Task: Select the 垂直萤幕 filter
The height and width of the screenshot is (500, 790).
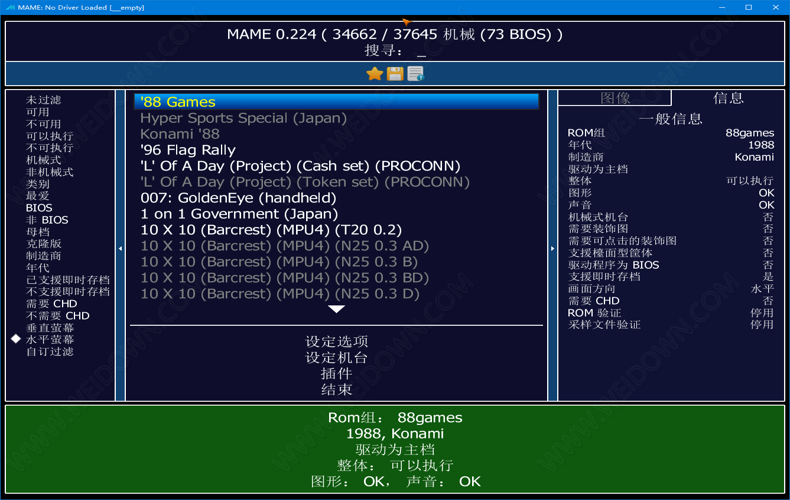Action: 50,328
